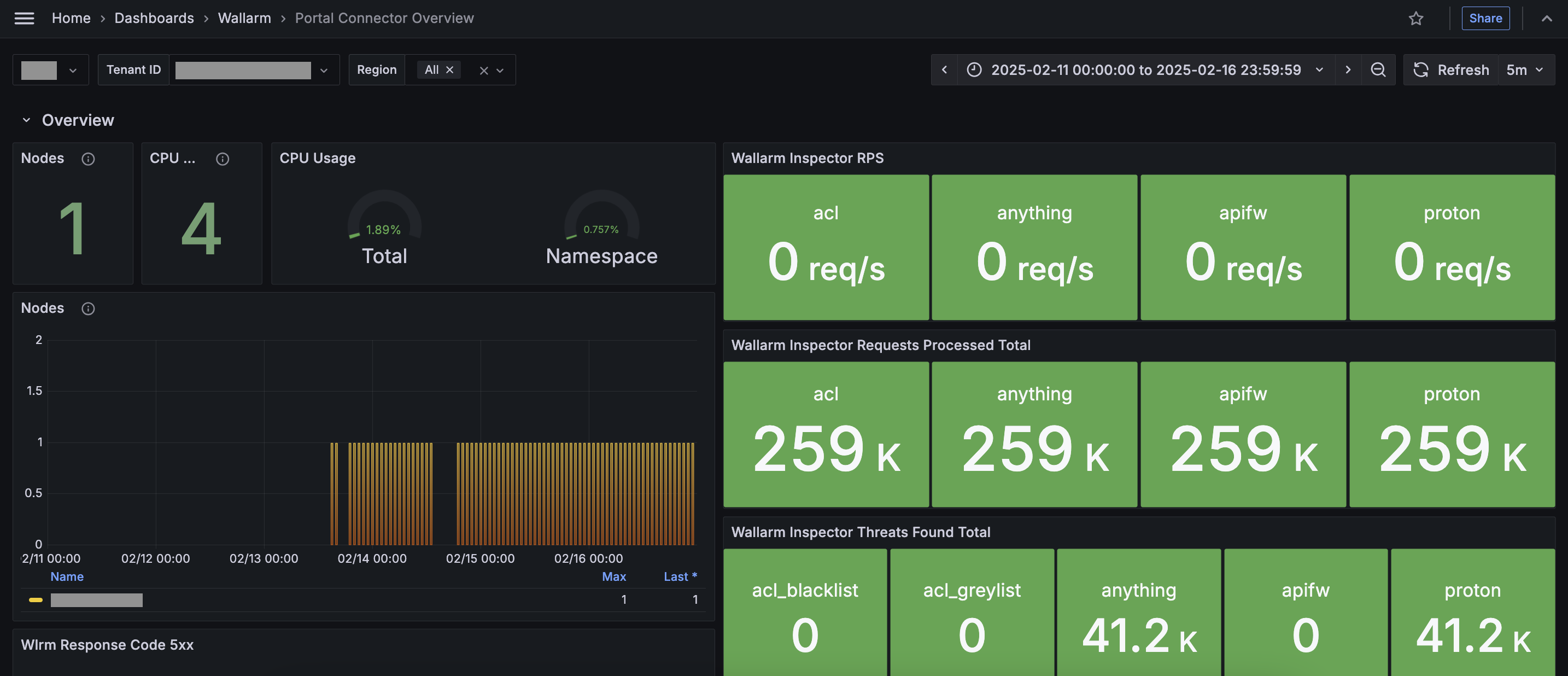Shift time range forward with right arrow
The height and width of the screenshot is (676, 1568).
pos(1348,70)
